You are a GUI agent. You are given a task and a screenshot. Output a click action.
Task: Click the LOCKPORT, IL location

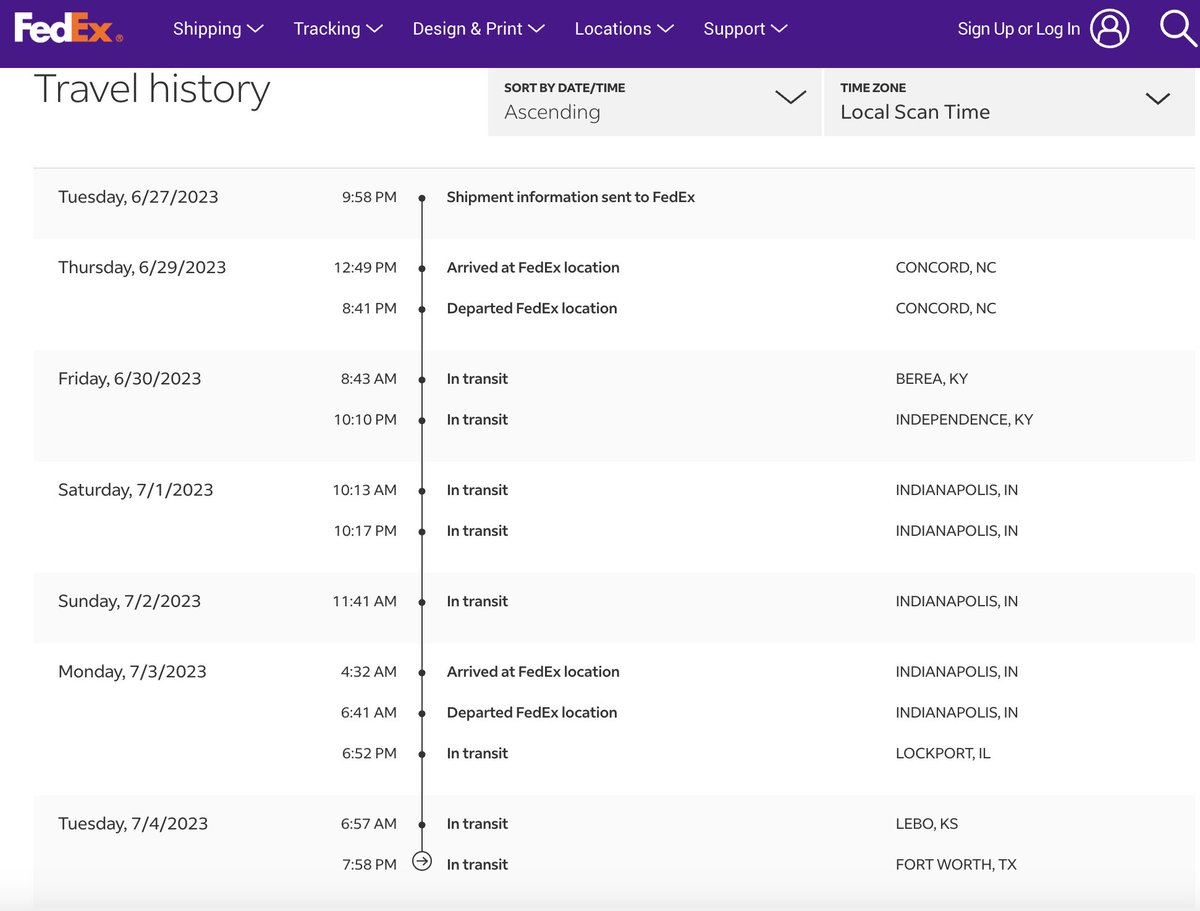[x=943, y=753]
